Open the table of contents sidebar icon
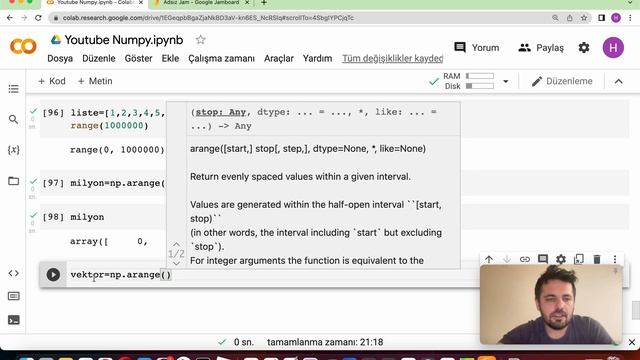 [x=13, y=89]
